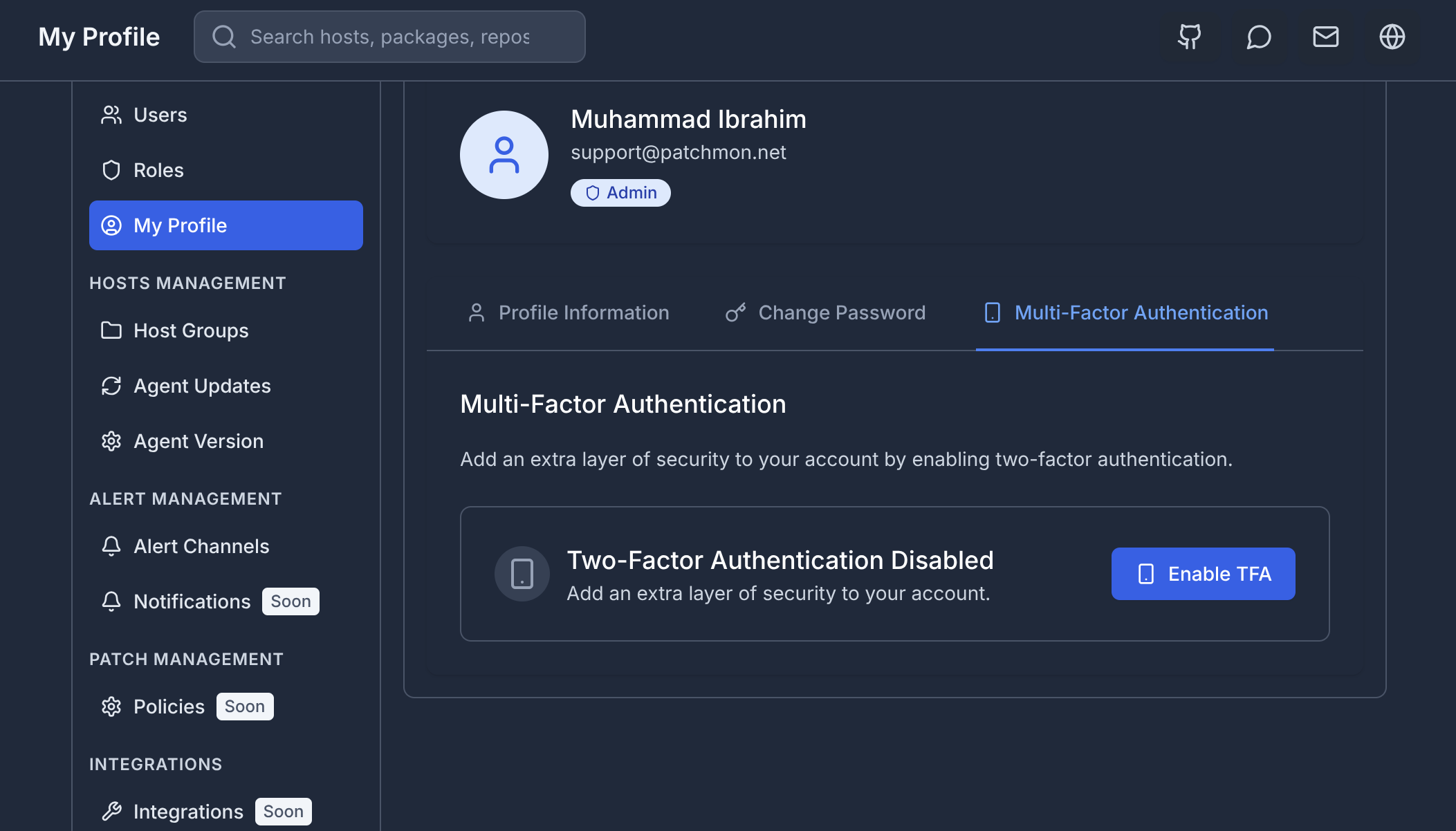
Task: Open Users in the sidebar
Action: [160, 115]
